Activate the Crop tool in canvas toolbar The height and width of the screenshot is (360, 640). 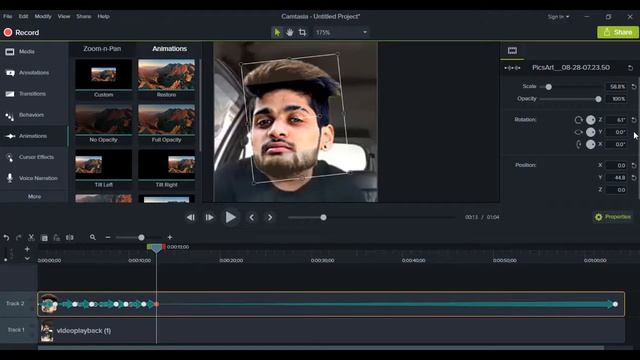tap(302, 32)
